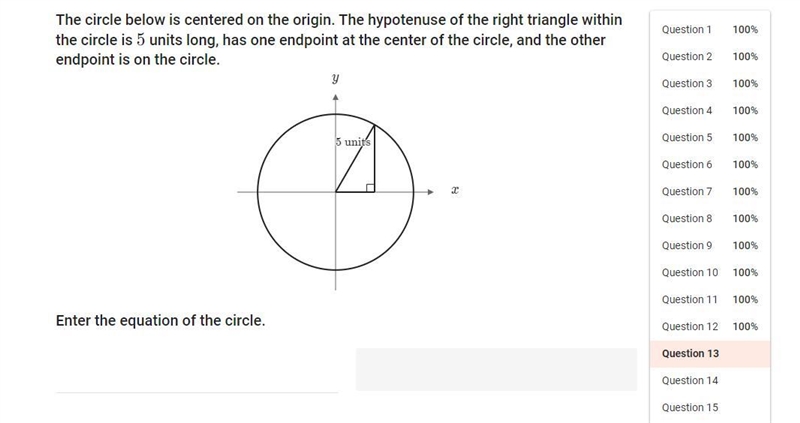
Task: Jump to Question 5
Action: coord(710,138)
